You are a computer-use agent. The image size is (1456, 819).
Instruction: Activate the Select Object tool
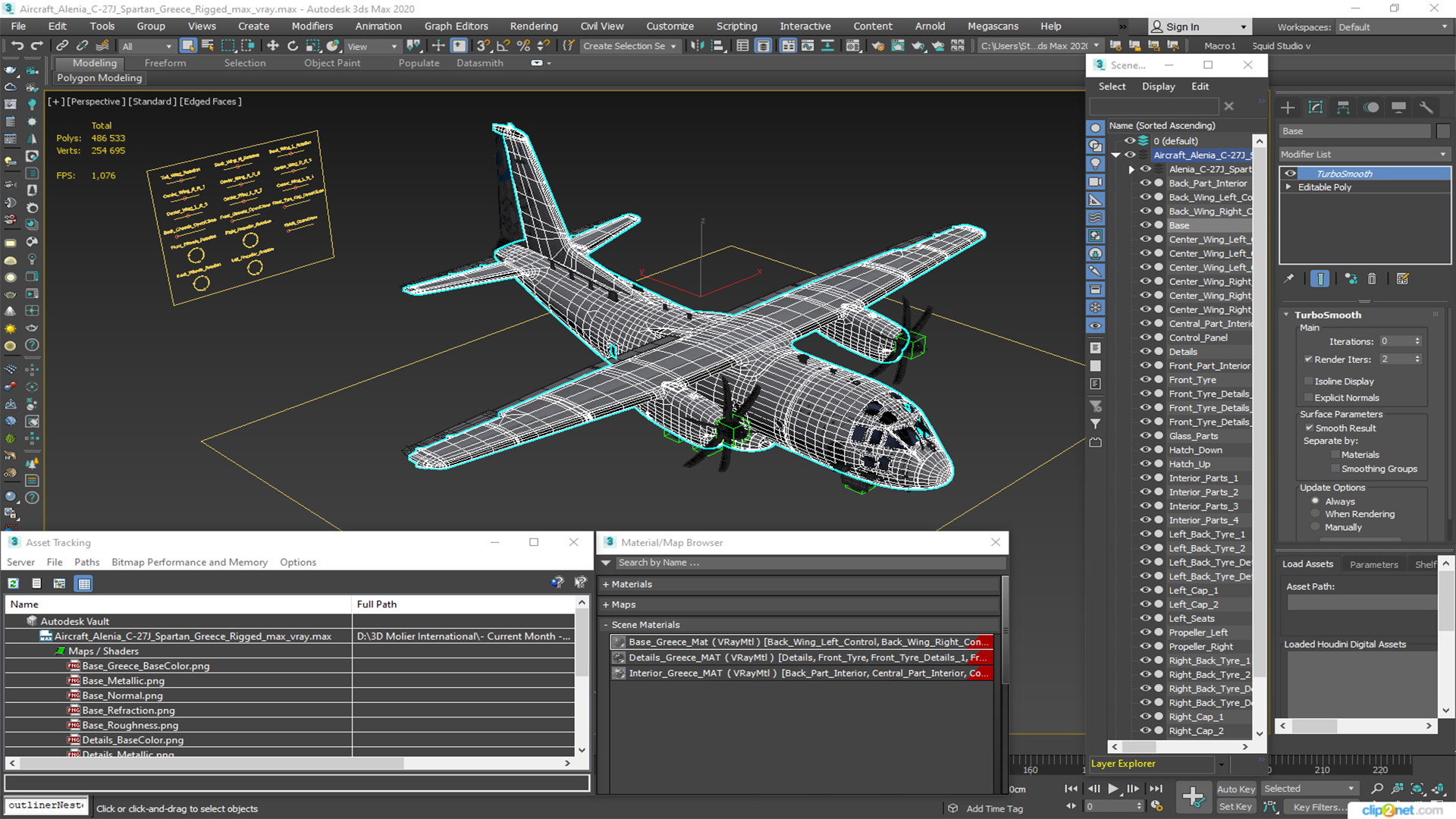point(188,46)
